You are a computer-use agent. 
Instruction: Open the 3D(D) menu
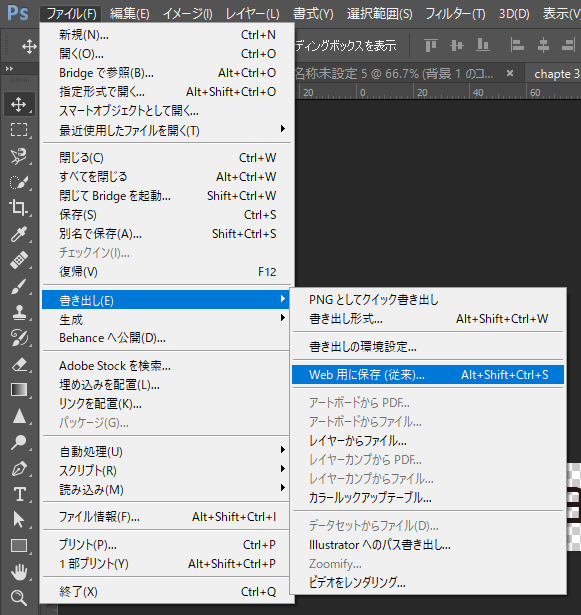click(x=514, y=14)
